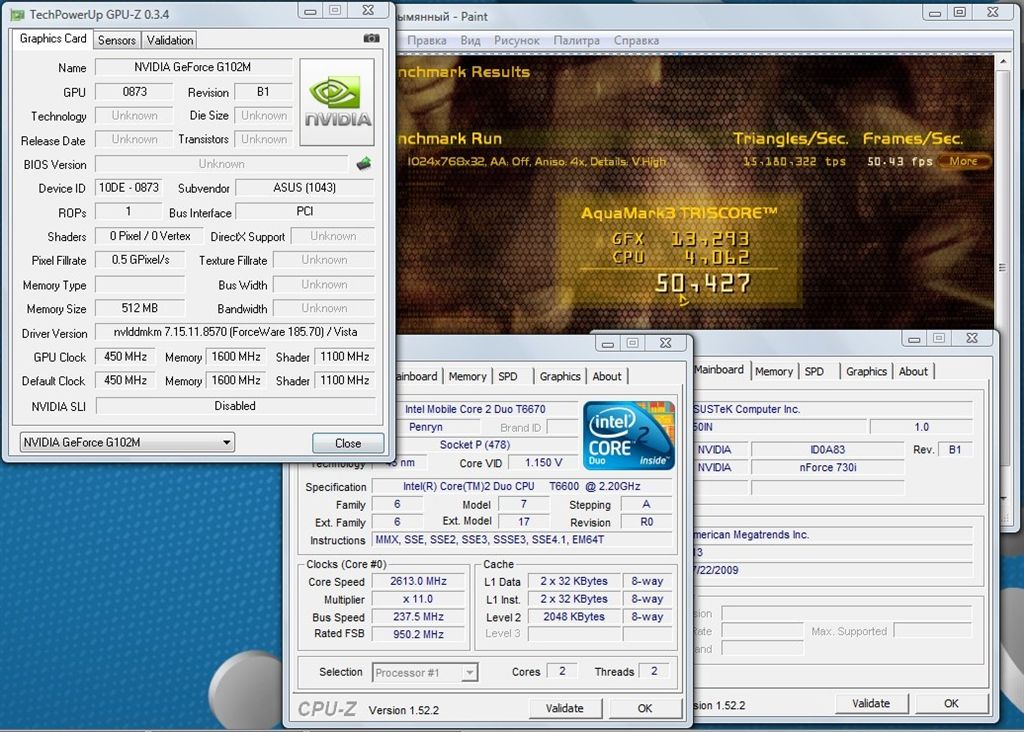
Task: Open the Validation tab in GPU-Z
Action: (x=170, y=40)
